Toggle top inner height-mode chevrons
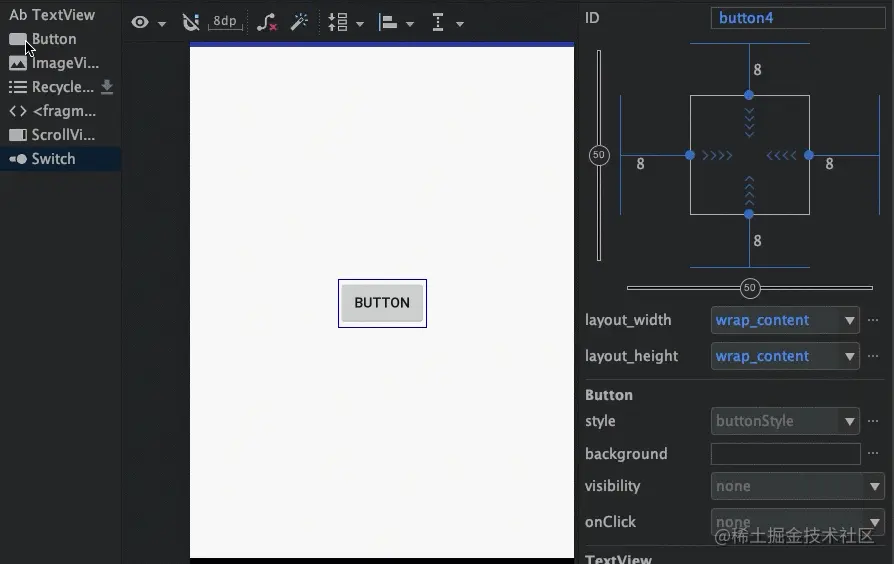 pyautogui.click(x=749, y=122)
